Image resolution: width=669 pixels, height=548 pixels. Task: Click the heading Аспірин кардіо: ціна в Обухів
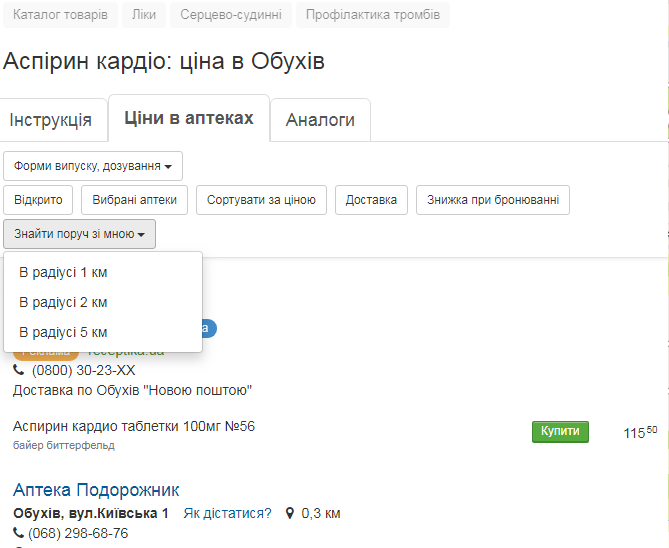(164, 61)
